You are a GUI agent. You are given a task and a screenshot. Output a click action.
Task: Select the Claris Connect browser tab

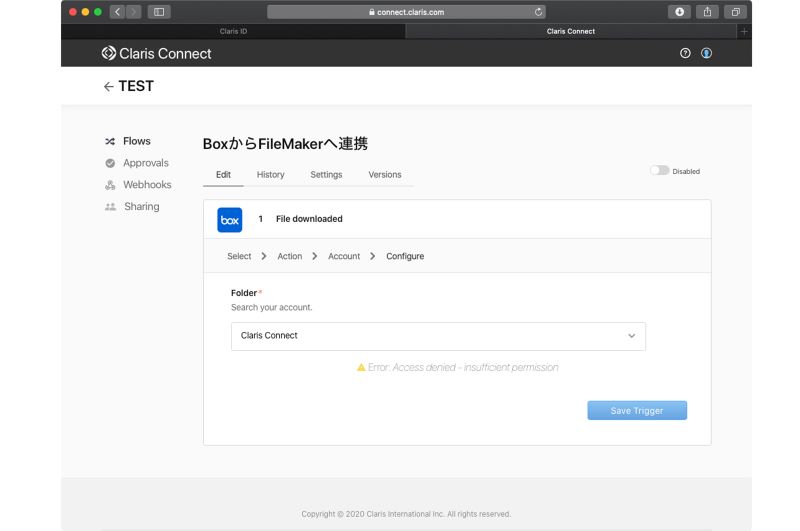tap(570, 32)
